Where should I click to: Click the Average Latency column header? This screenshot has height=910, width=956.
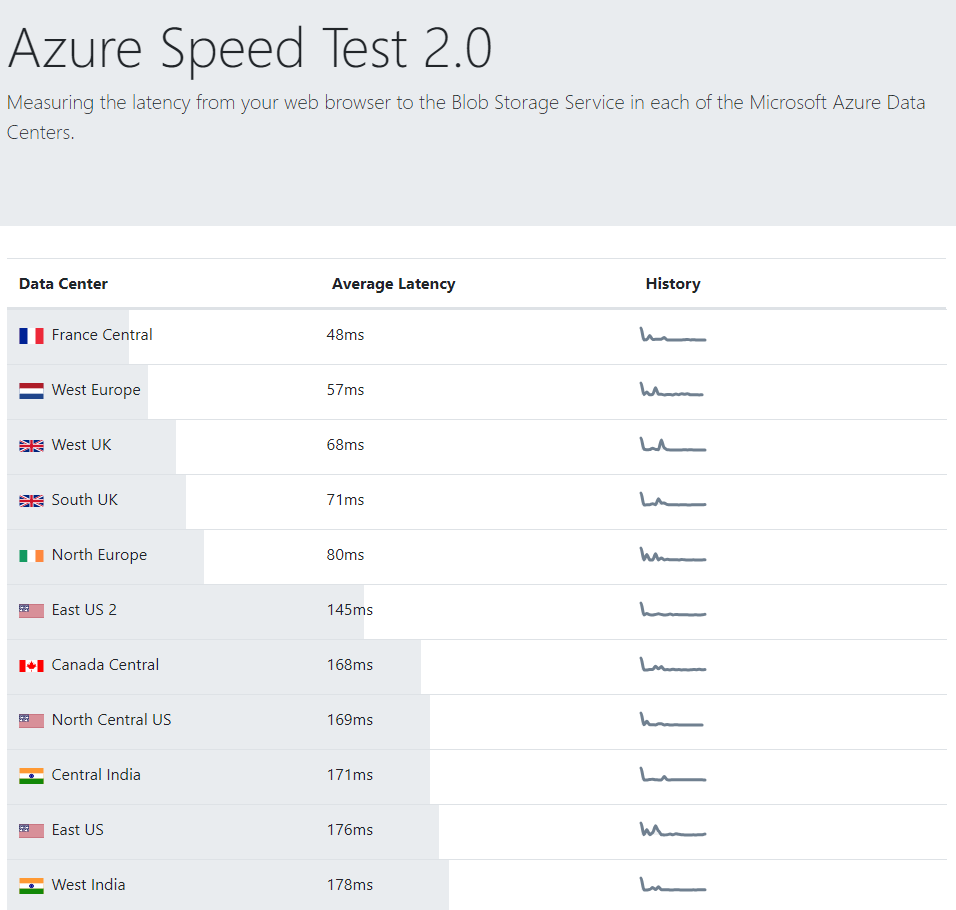393,284
